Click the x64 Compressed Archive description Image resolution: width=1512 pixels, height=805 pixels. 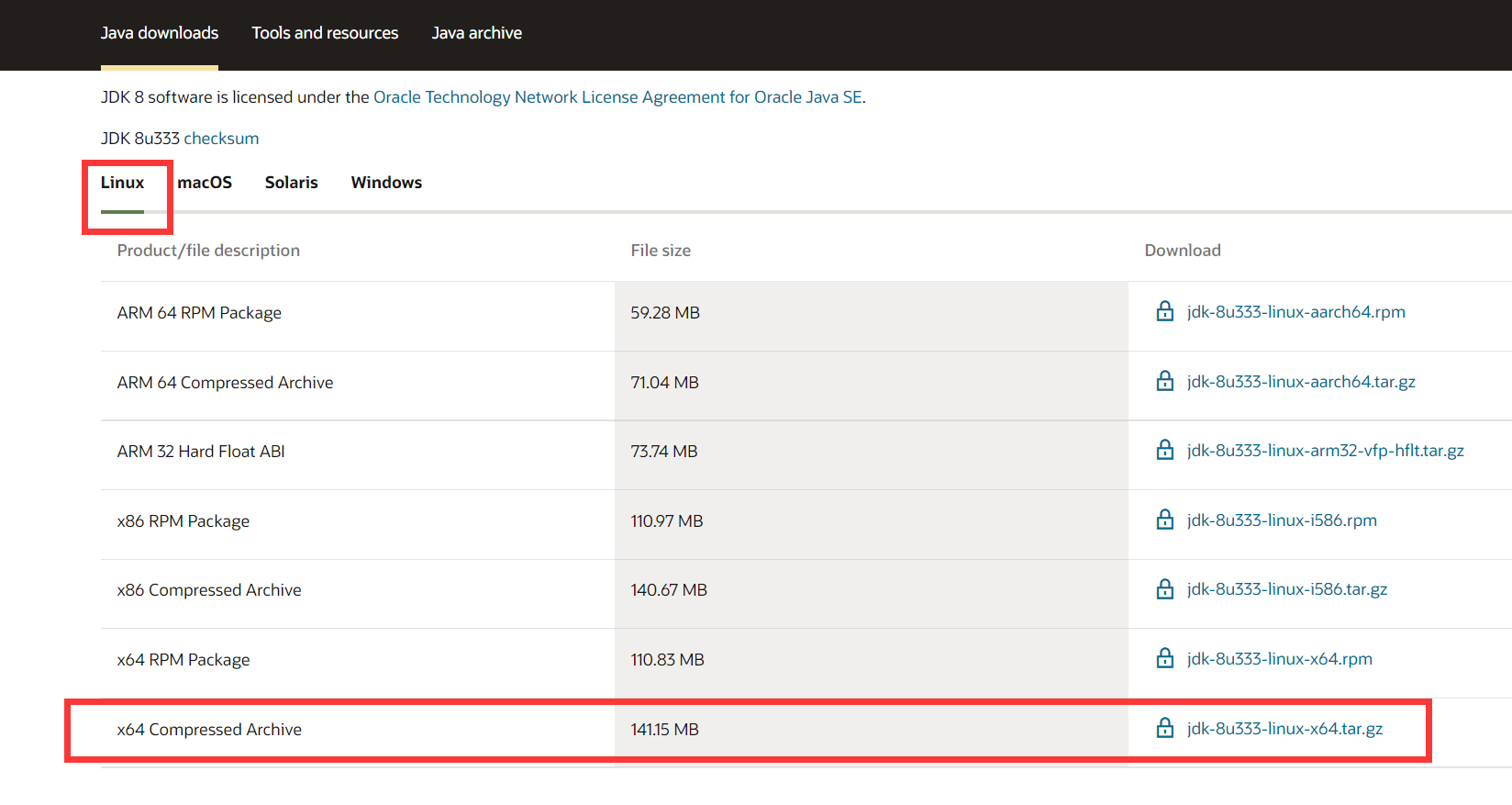(209, 730)
